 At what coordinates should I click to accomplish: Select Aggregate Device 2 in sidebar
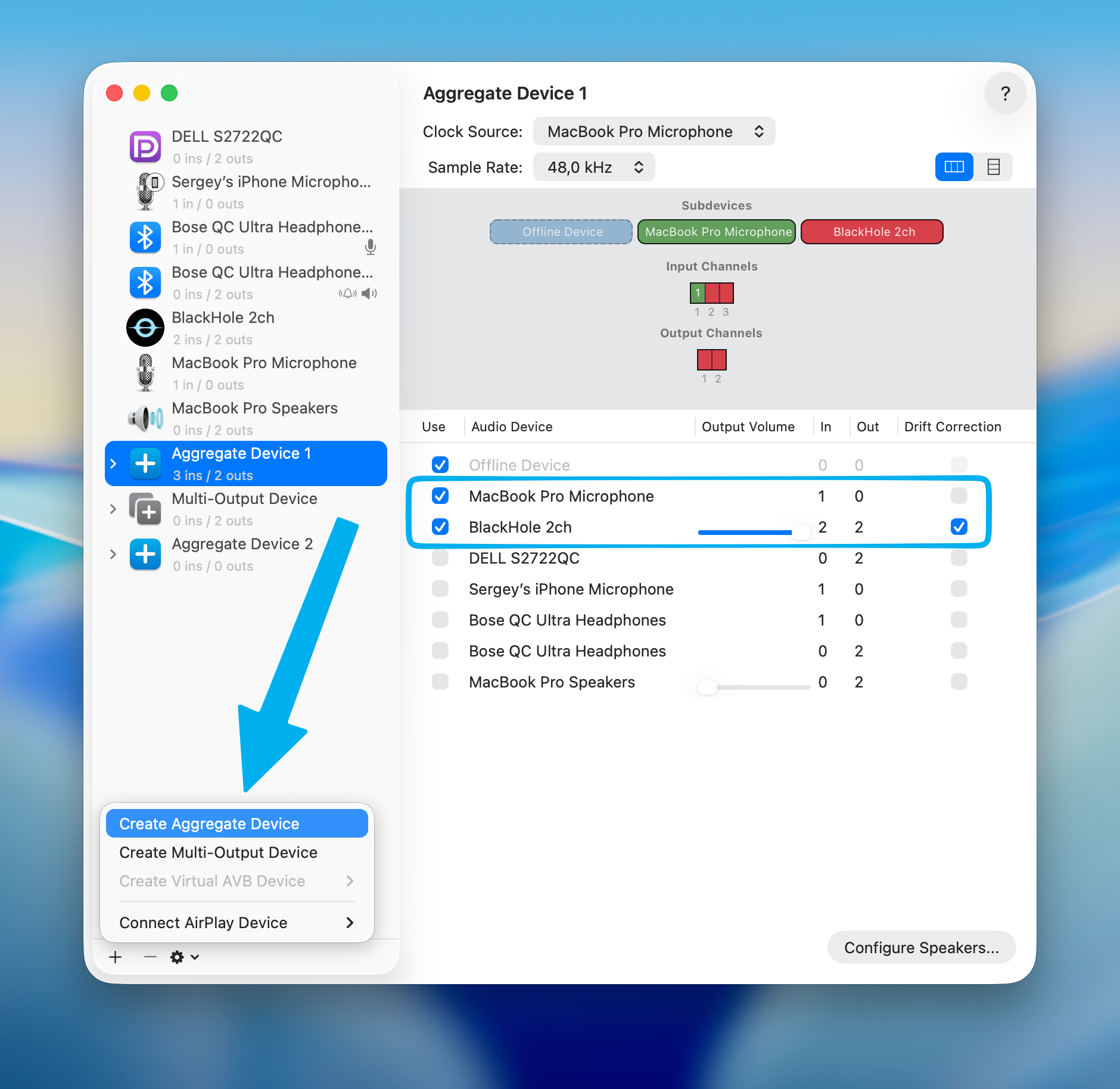coord(246,554)
